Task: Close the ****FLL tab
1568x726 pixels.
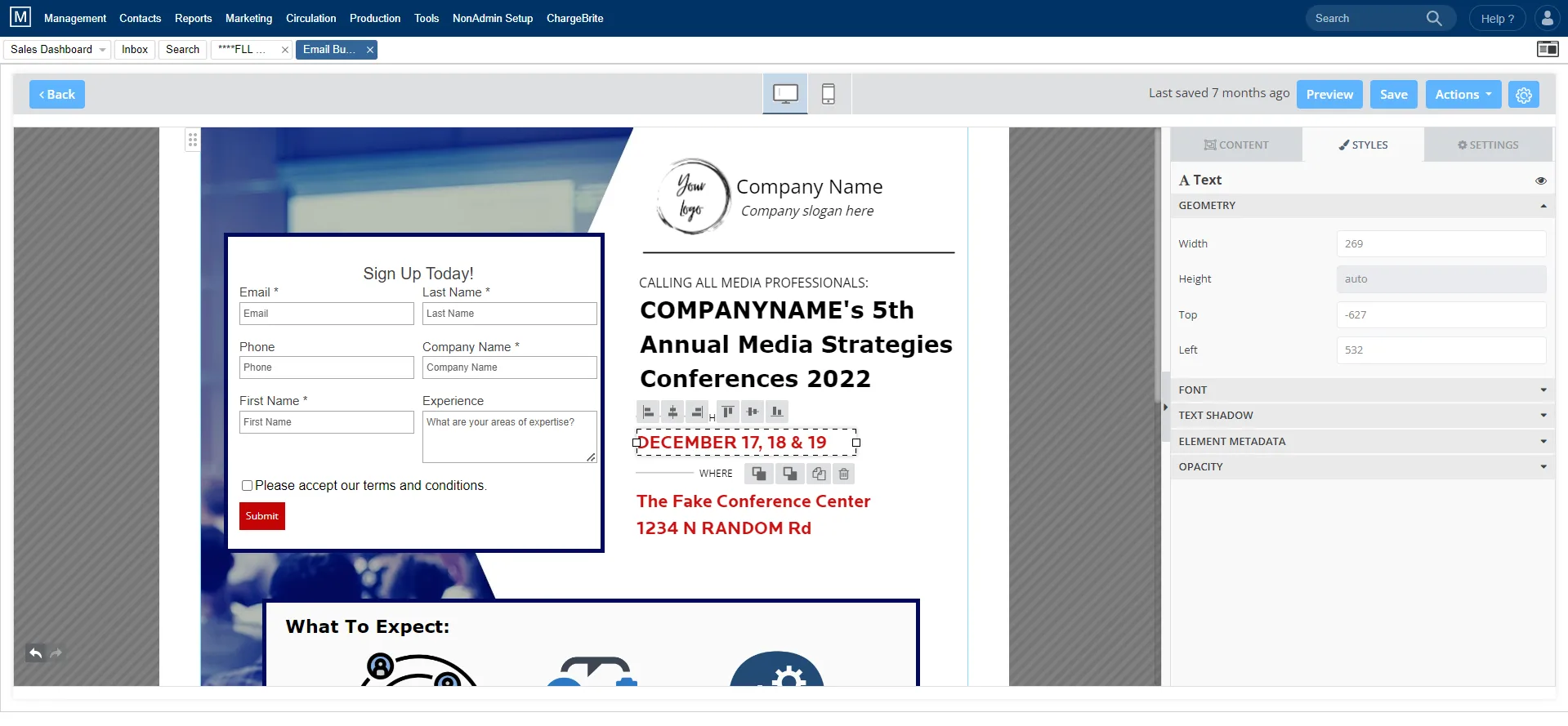Action: pyautogui.click(x=285, y=50)
